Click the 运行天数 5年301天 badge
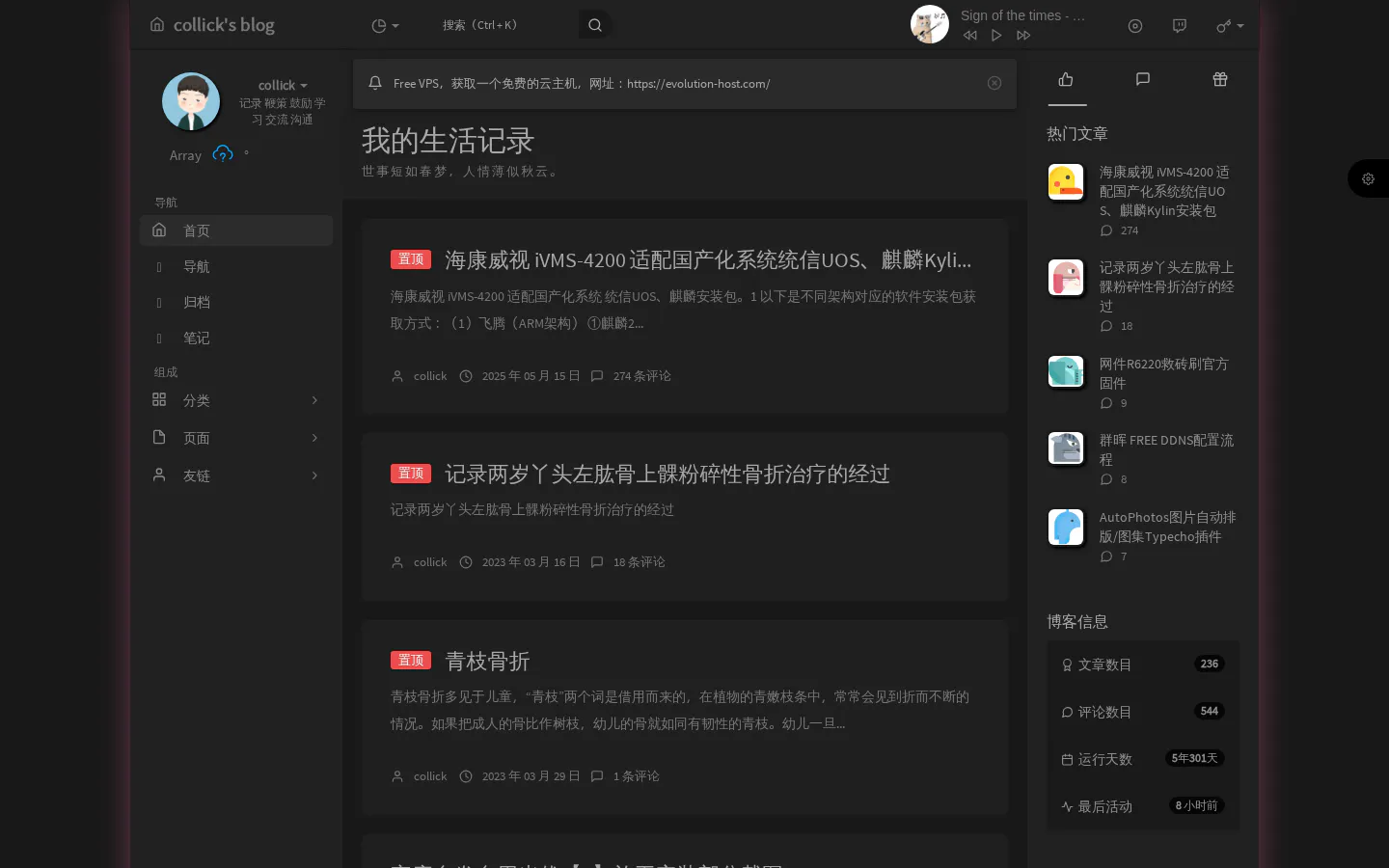 tap(1194, 758)
